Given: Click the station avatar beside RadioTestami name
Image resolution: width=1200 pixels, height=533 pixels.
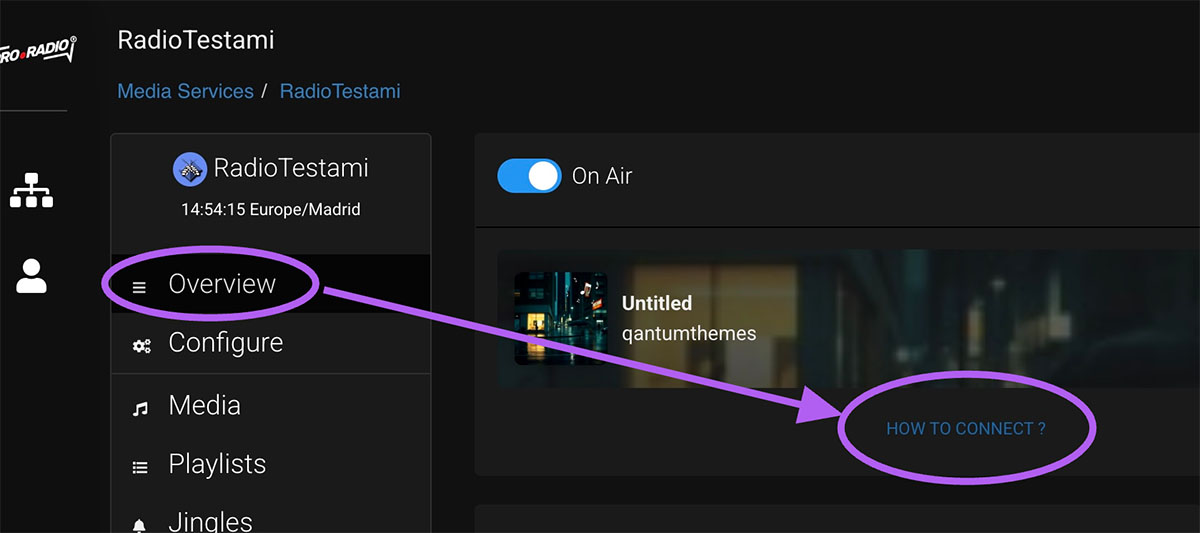Looking at the screenshot, I should click(x=190, y=169).
